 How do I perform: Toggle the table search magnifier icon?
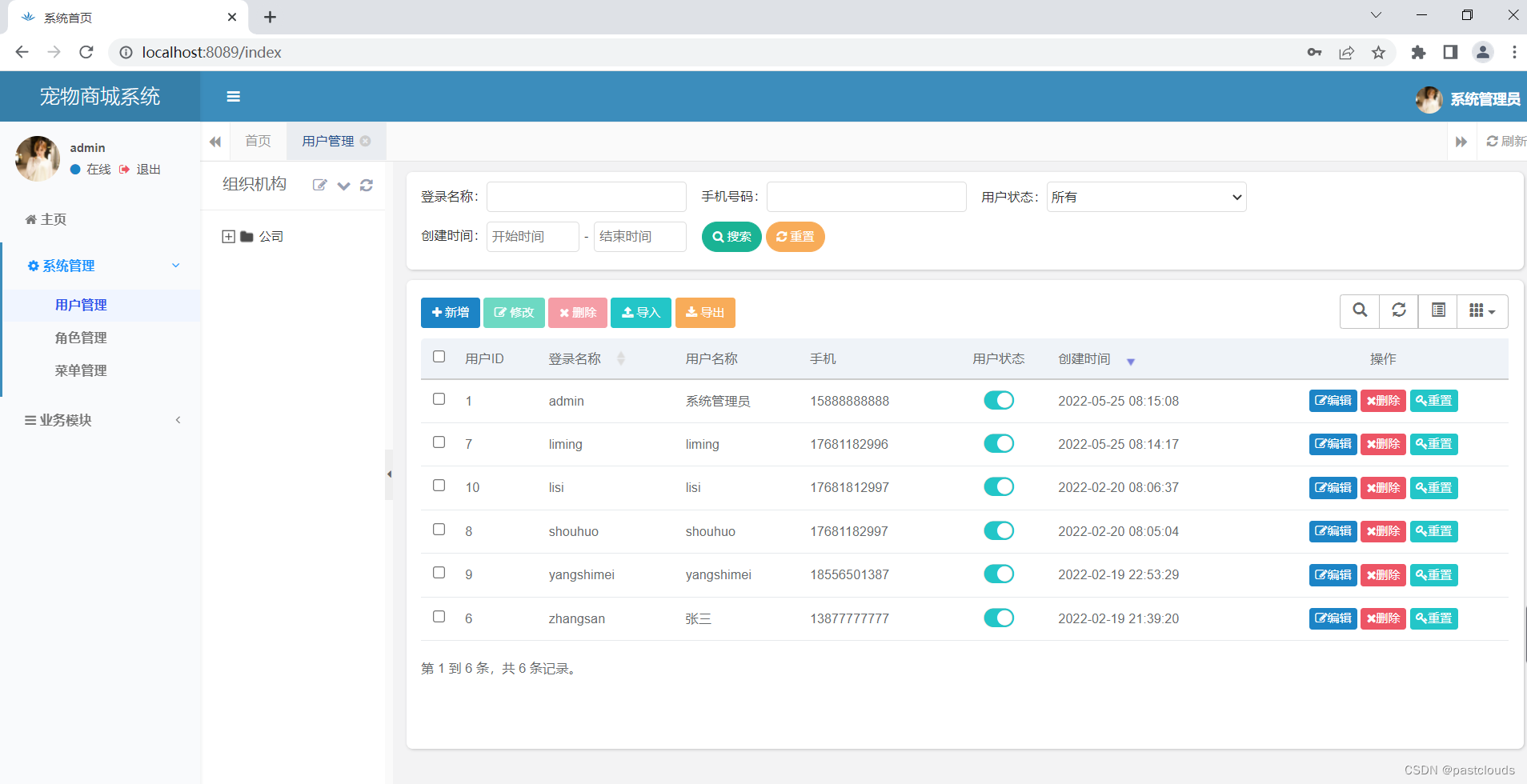[1360, 311]
